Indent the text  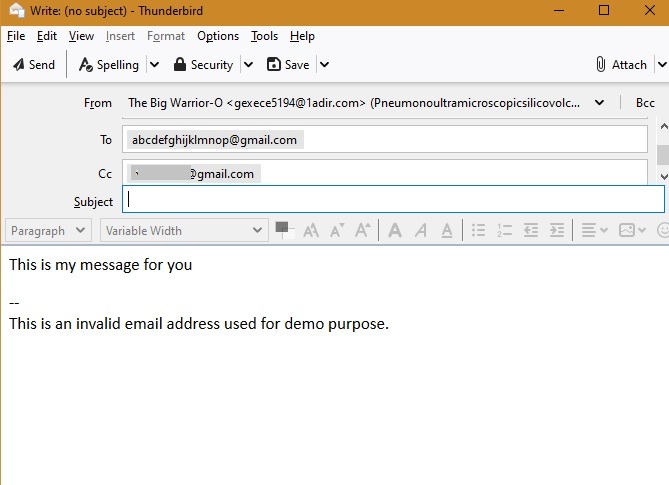(557, 230)
